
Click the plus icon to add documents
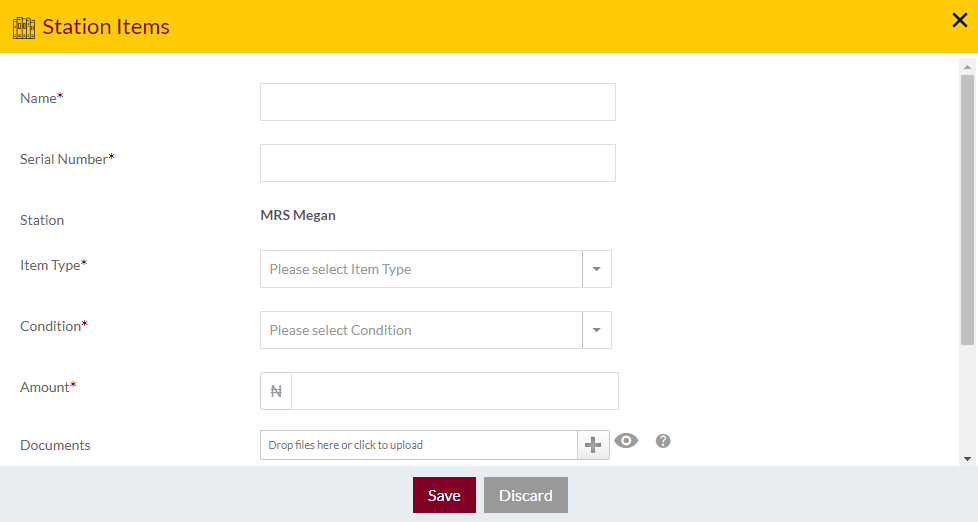(593, 445)
